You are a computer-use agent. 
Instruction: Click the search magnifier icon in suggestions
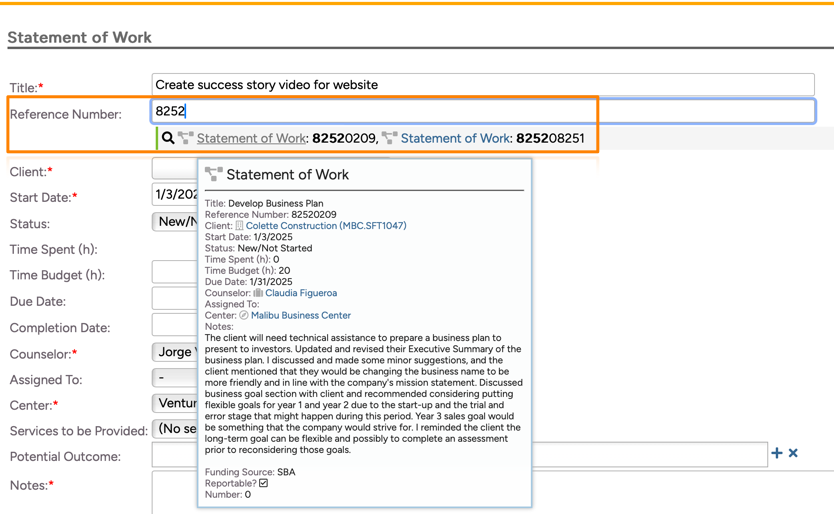[x=168, y=138]
